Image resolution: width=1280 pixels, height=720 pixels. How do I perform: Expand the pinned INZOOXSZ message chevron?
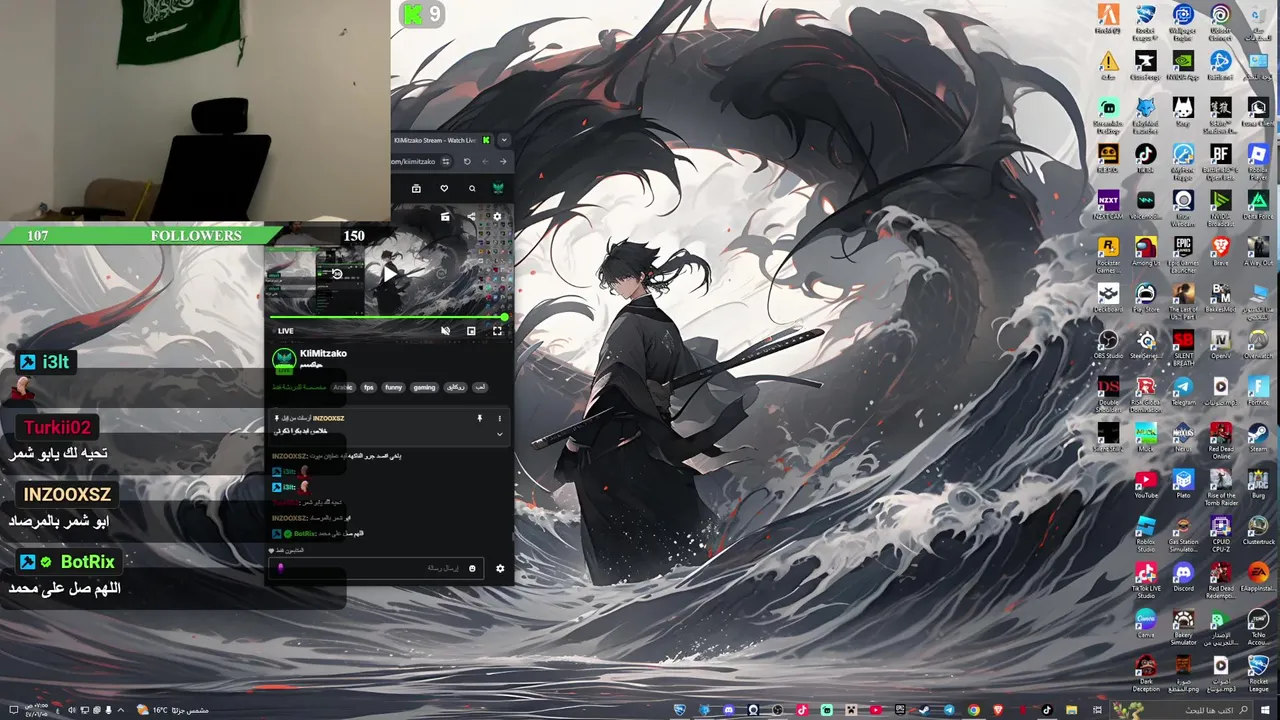click(x=499, y=434)
